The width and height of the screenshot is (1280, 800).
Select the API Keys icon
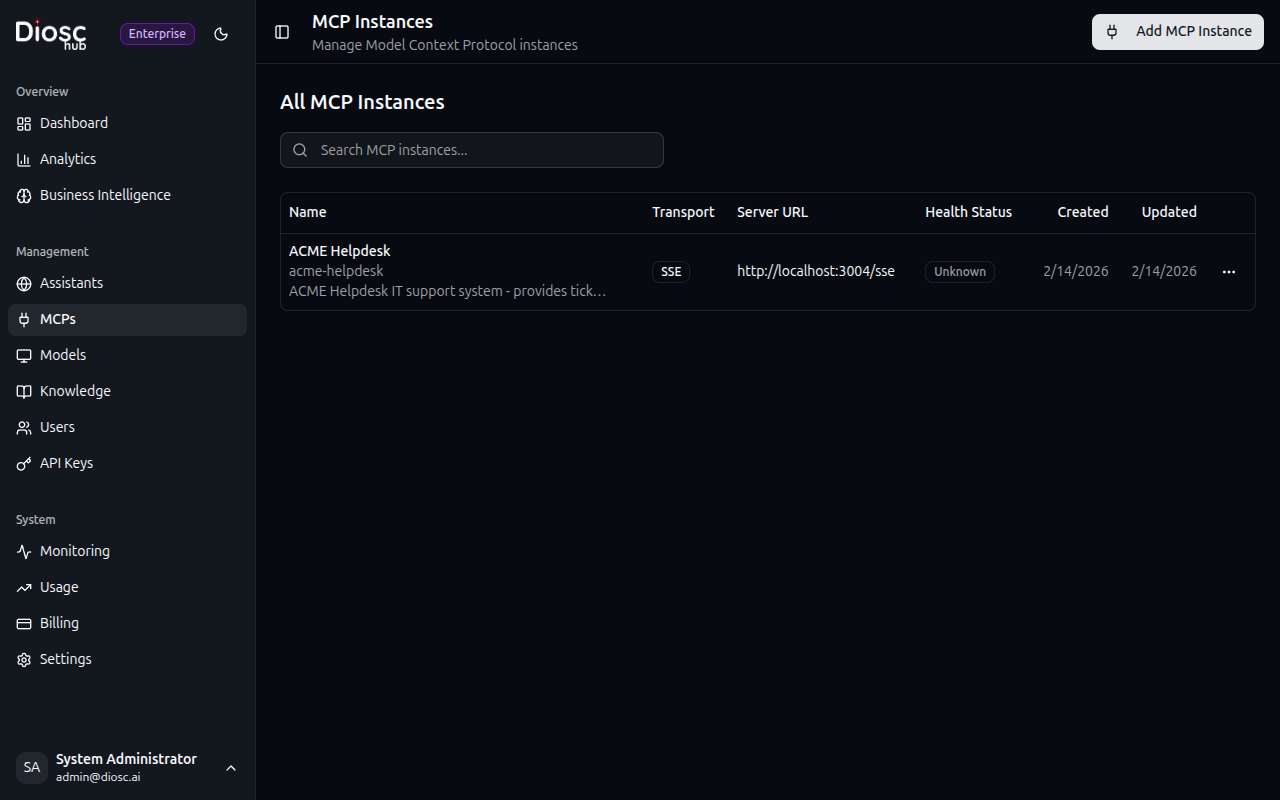click(x=23, y=463)
